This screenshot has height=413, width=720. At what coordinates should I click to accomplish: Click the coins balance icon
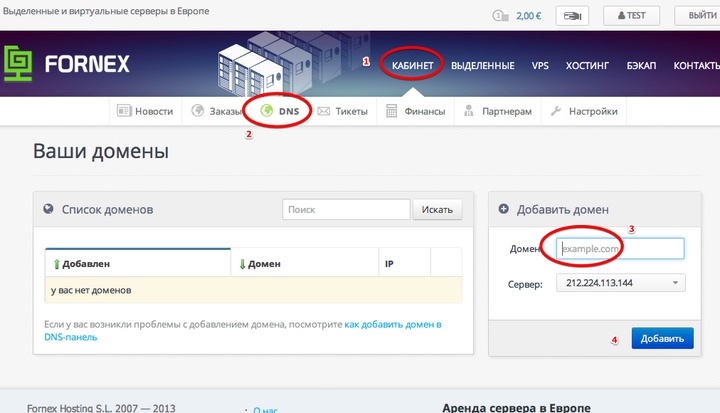tap(500, 16)
